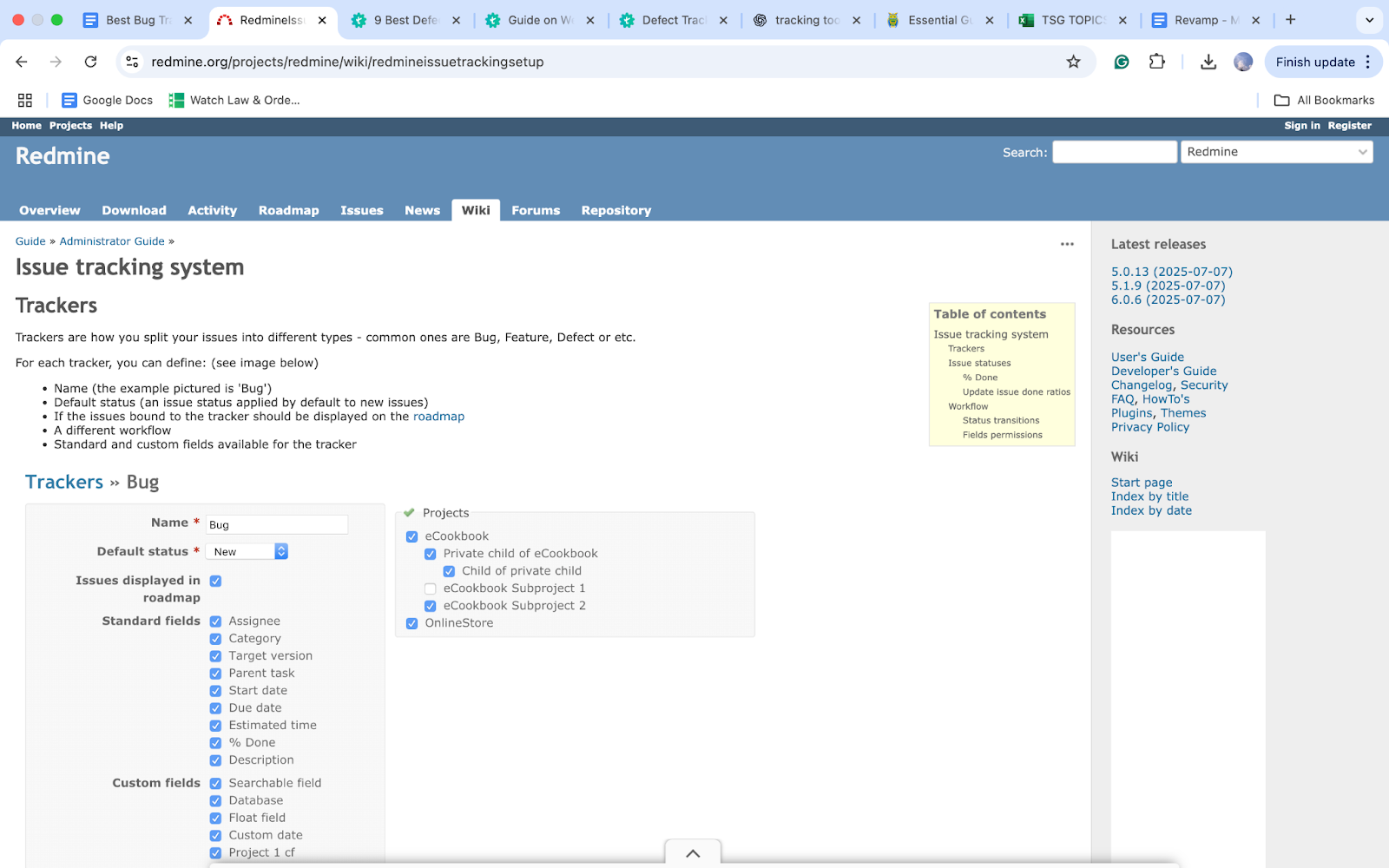Open the Forums project tab

[x=536, y=210]
